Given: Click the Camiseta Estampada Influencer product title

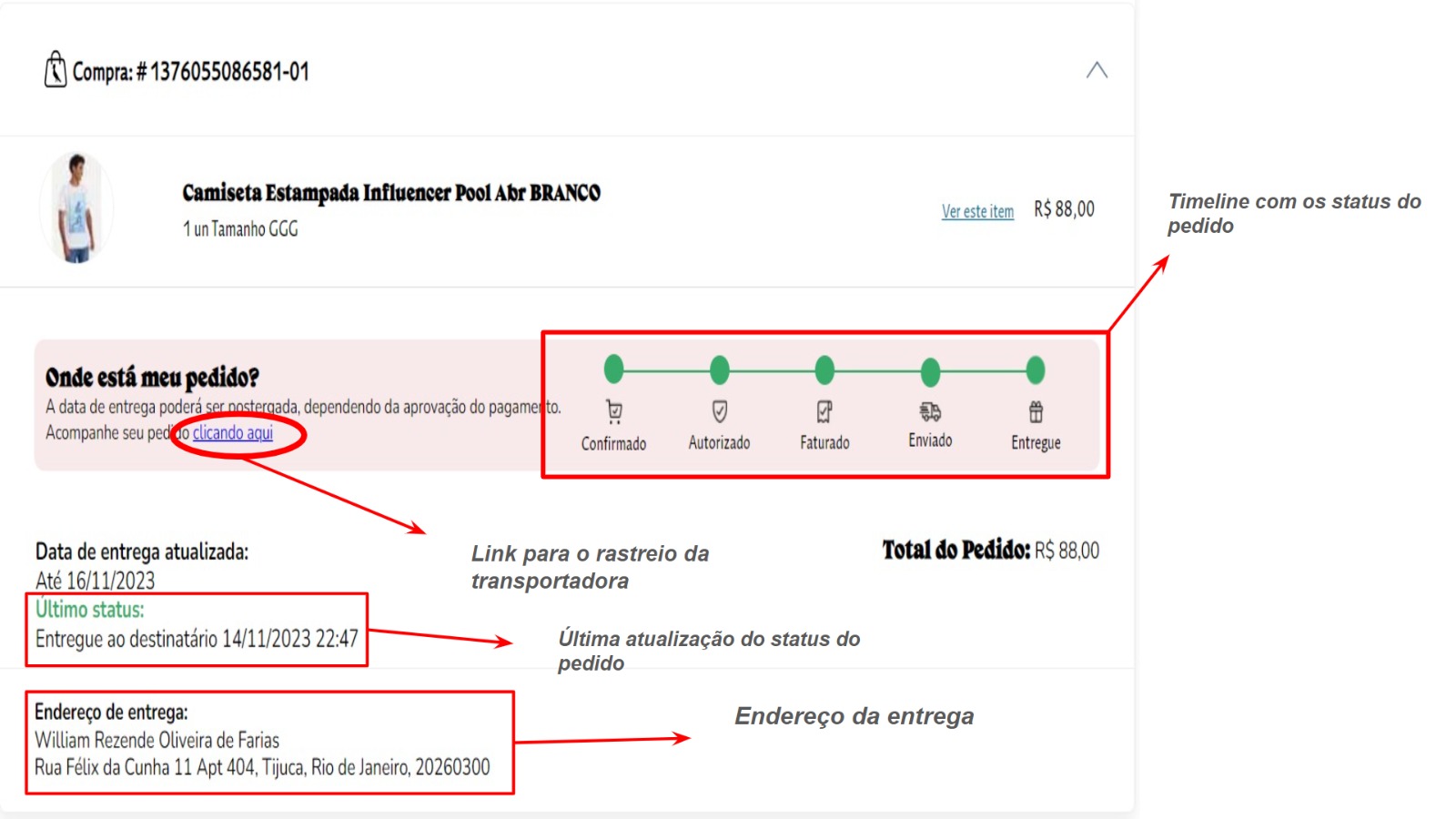Looking at the screenshot, I should [391, 193].
